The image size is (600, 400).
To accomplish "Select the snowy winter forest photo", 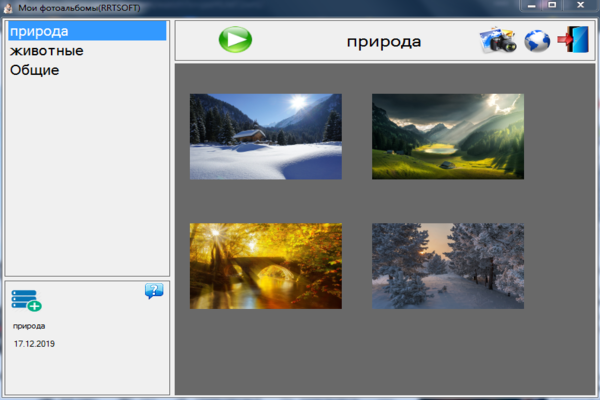I will tap(447, 265).
